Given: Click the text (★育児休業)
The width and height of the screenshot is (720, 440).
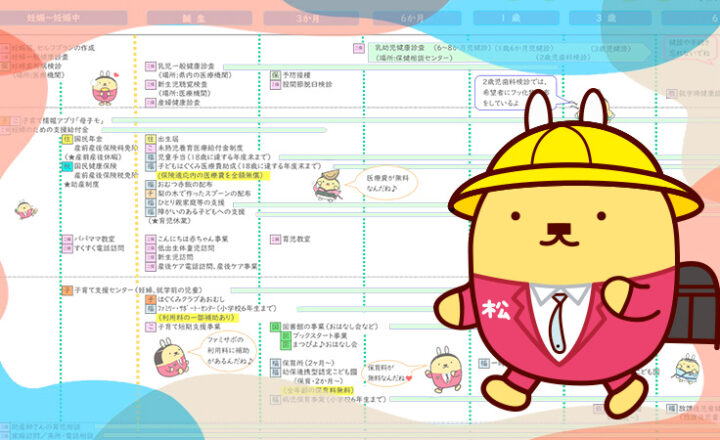Looking at the screenshot, I should click(x=169, y=221).
